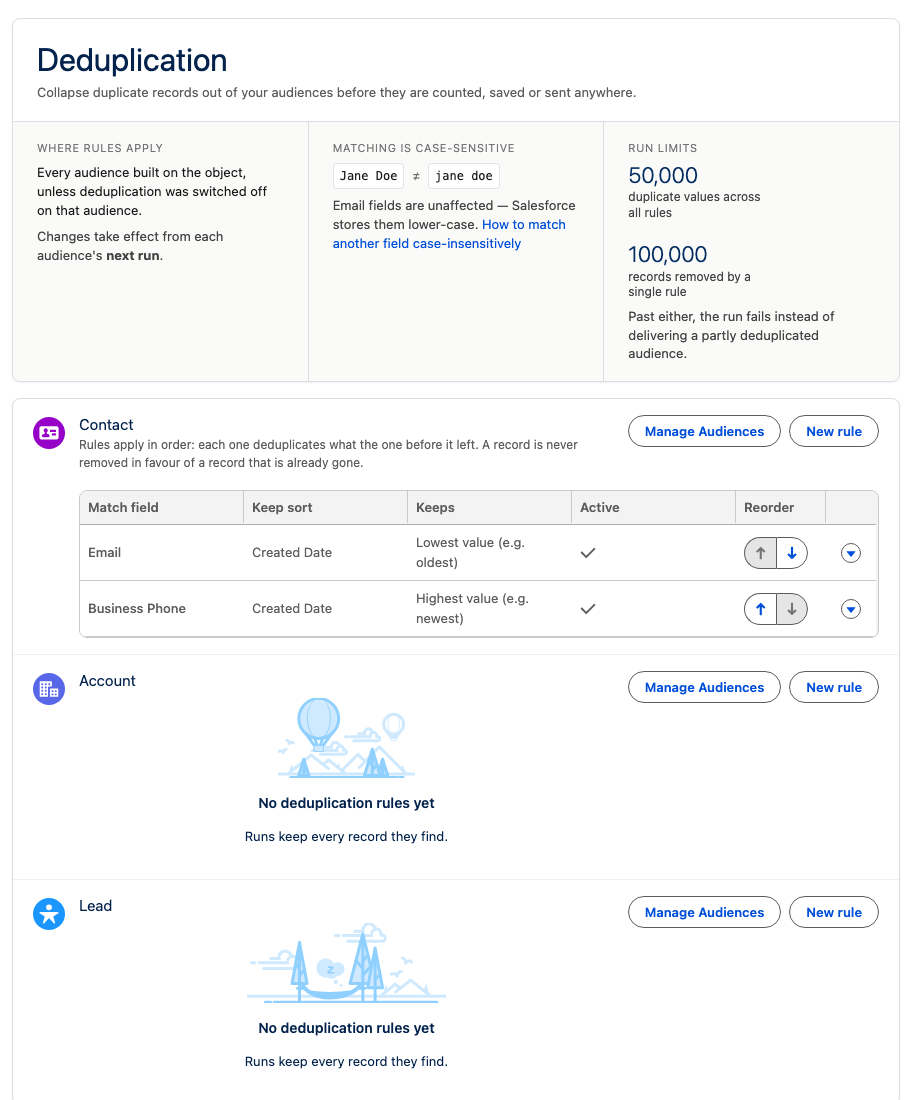Screen dimensions: 920x1100
Task: Open the case-insensitive matching help link
Action: (x=449, y=234)
